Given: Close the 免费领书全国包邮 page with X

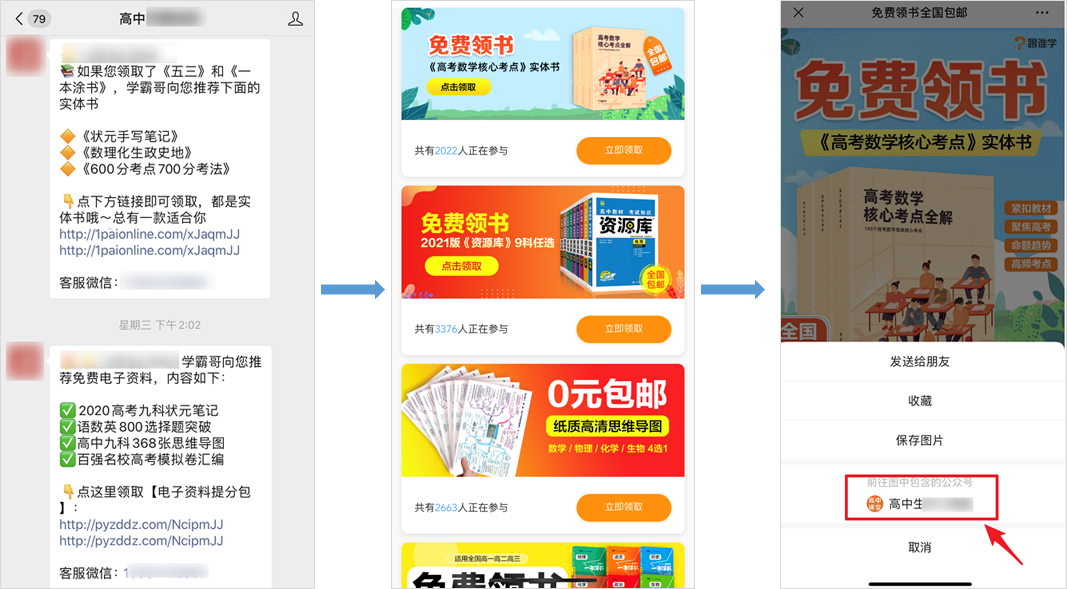Looking at the screenshot, I should click(799, 12).
